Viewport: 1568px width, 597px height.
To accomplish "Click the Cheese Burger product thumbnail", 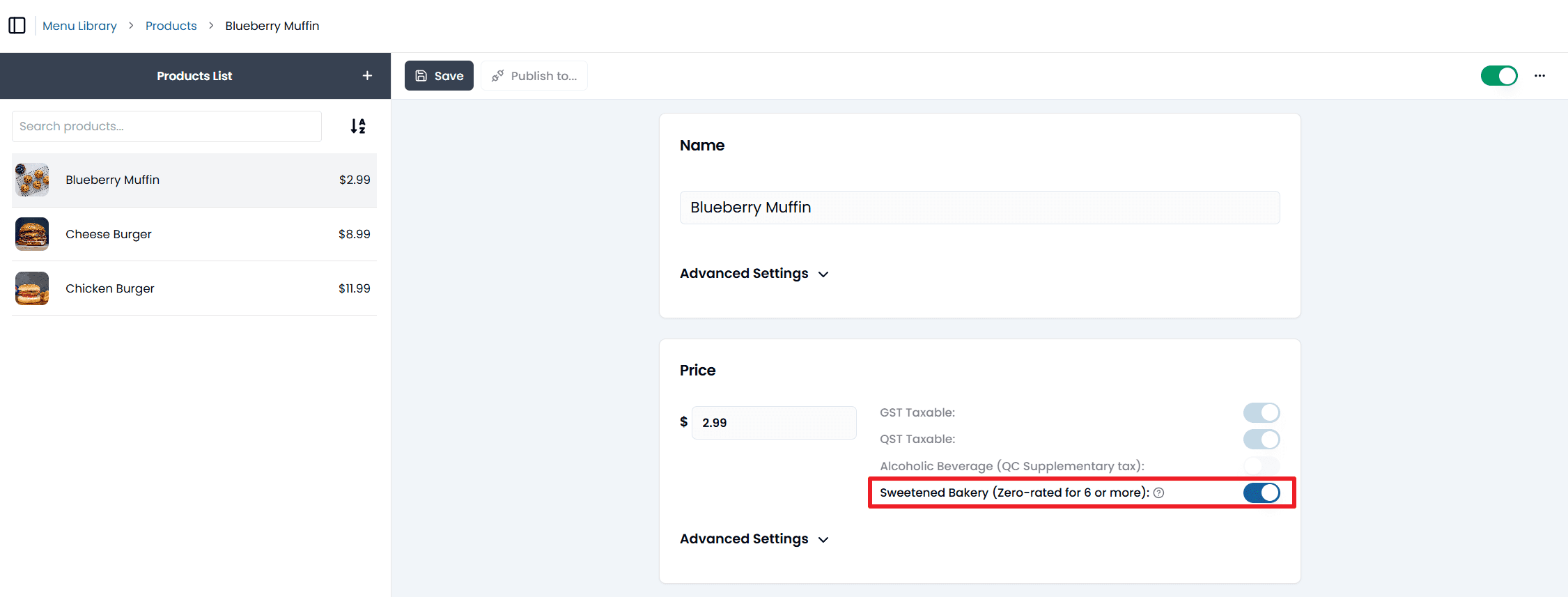I will 32,234.
